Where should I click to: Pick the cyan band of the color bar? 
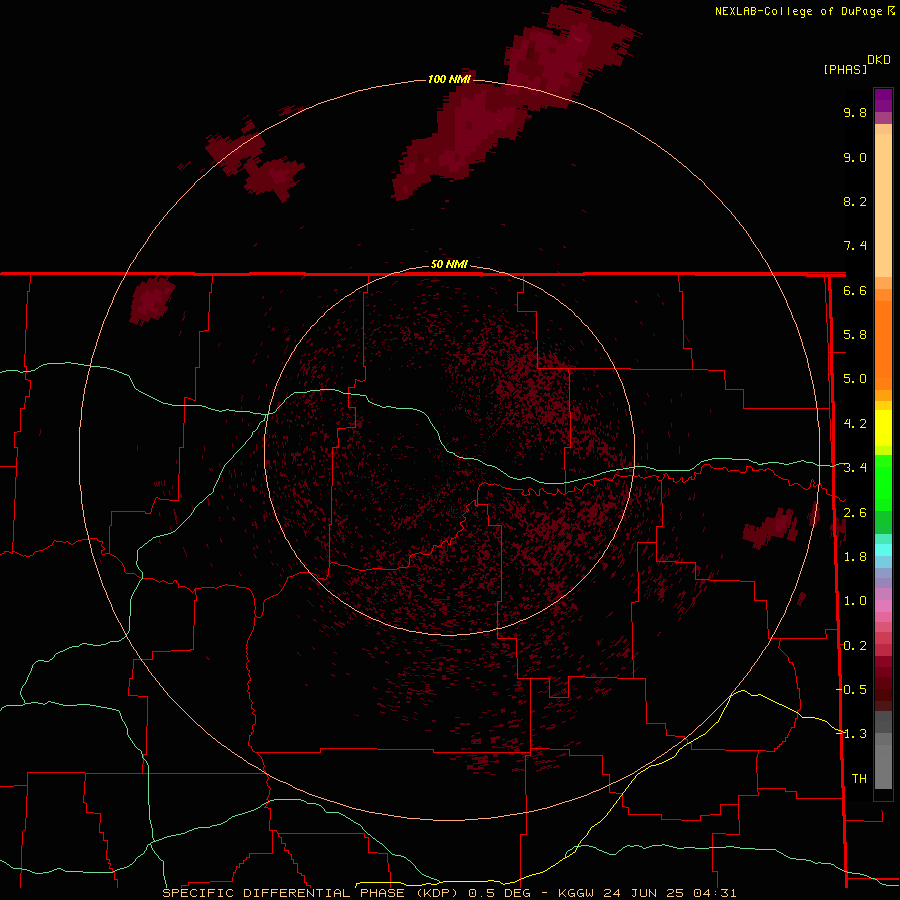coord(883,550)
